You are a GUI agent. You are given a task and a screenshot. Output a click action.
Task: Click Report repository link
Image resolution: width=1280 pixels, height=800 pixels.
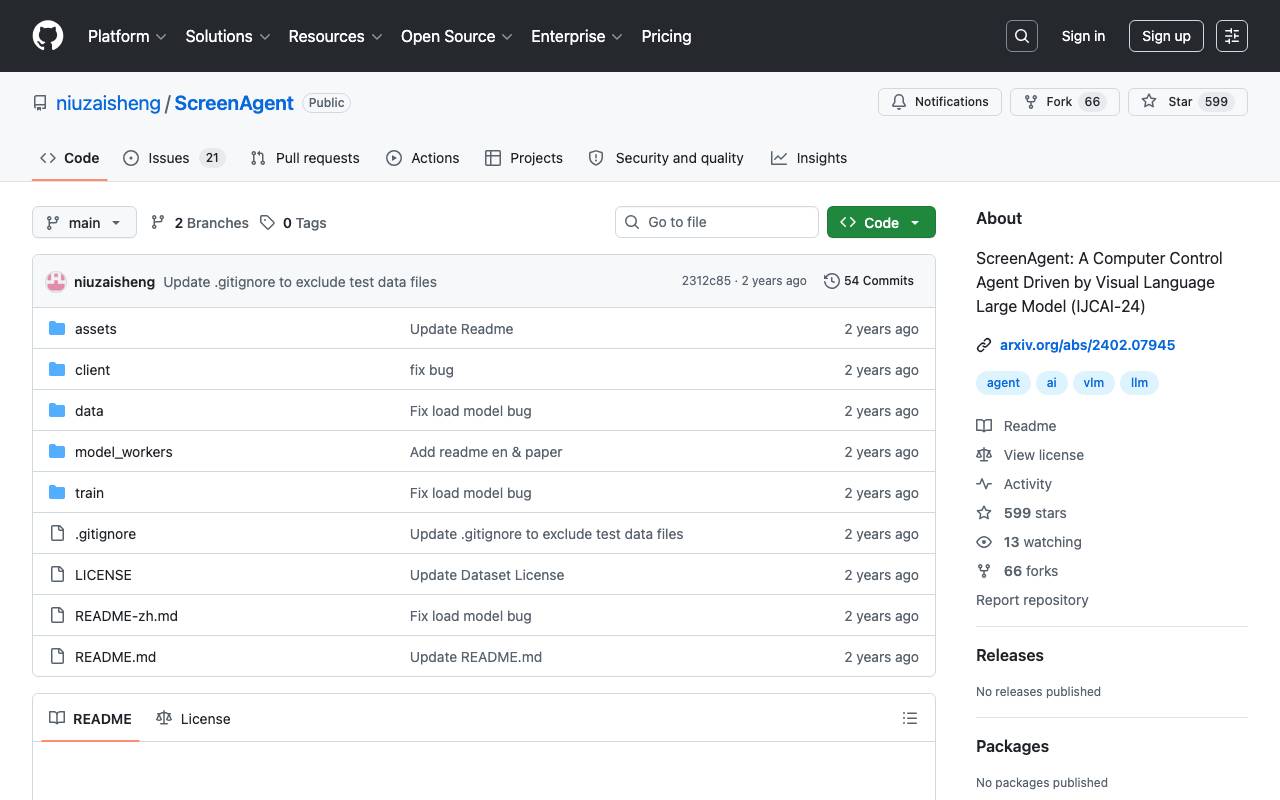(1032, 600)
